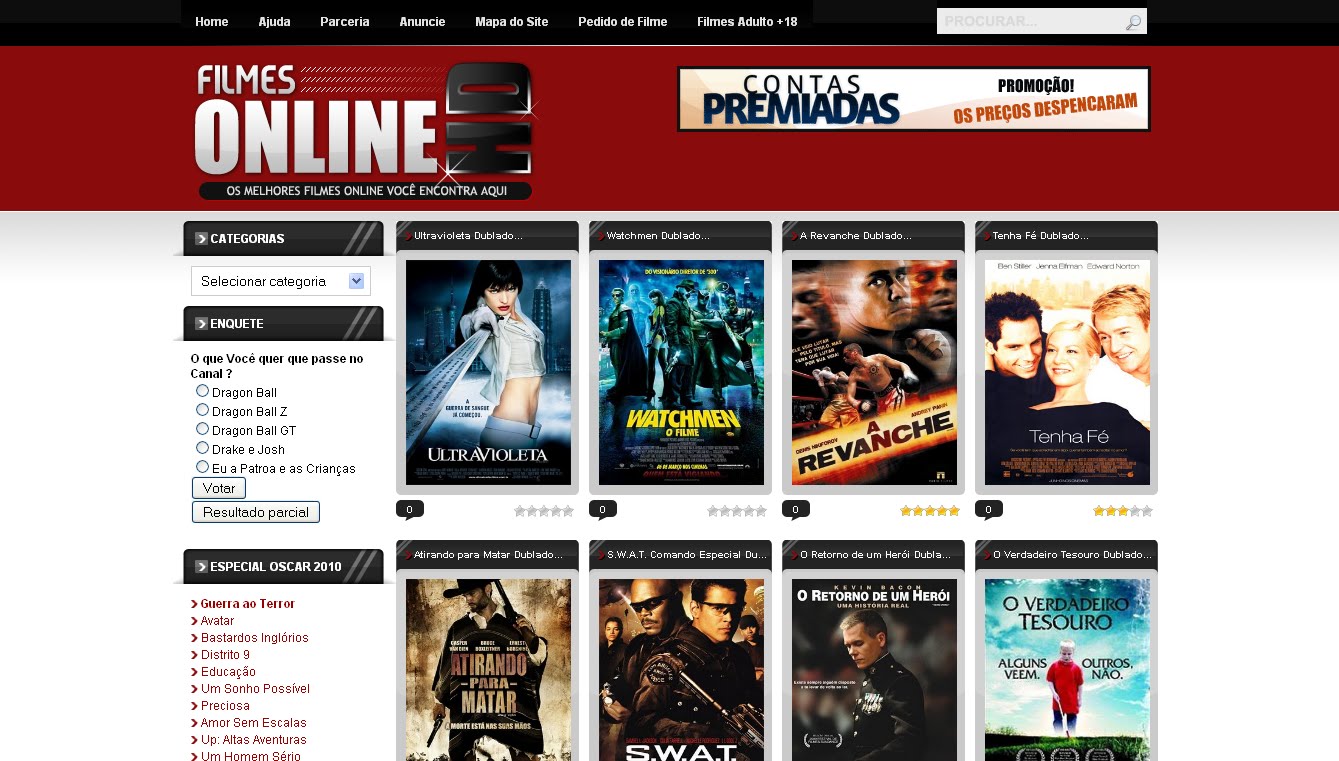Click O Verdadeiro Tesouro Dublado title
1339x761 pixels.
click(1073, 554)
